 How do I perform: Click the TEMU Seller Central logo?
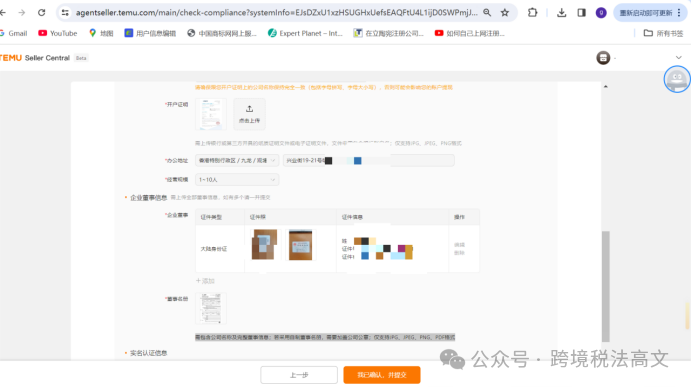[35, 58]
